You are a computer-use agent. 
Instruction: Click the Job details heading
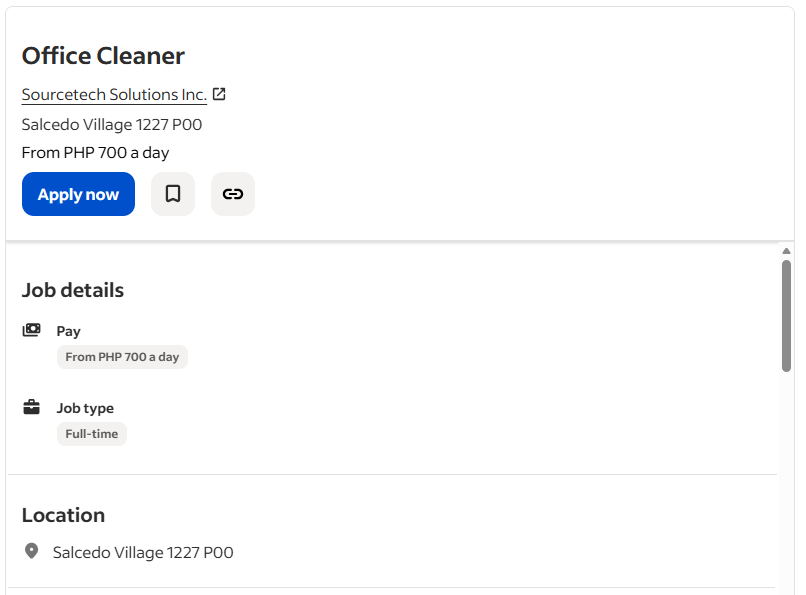click(x=73, y=290)
